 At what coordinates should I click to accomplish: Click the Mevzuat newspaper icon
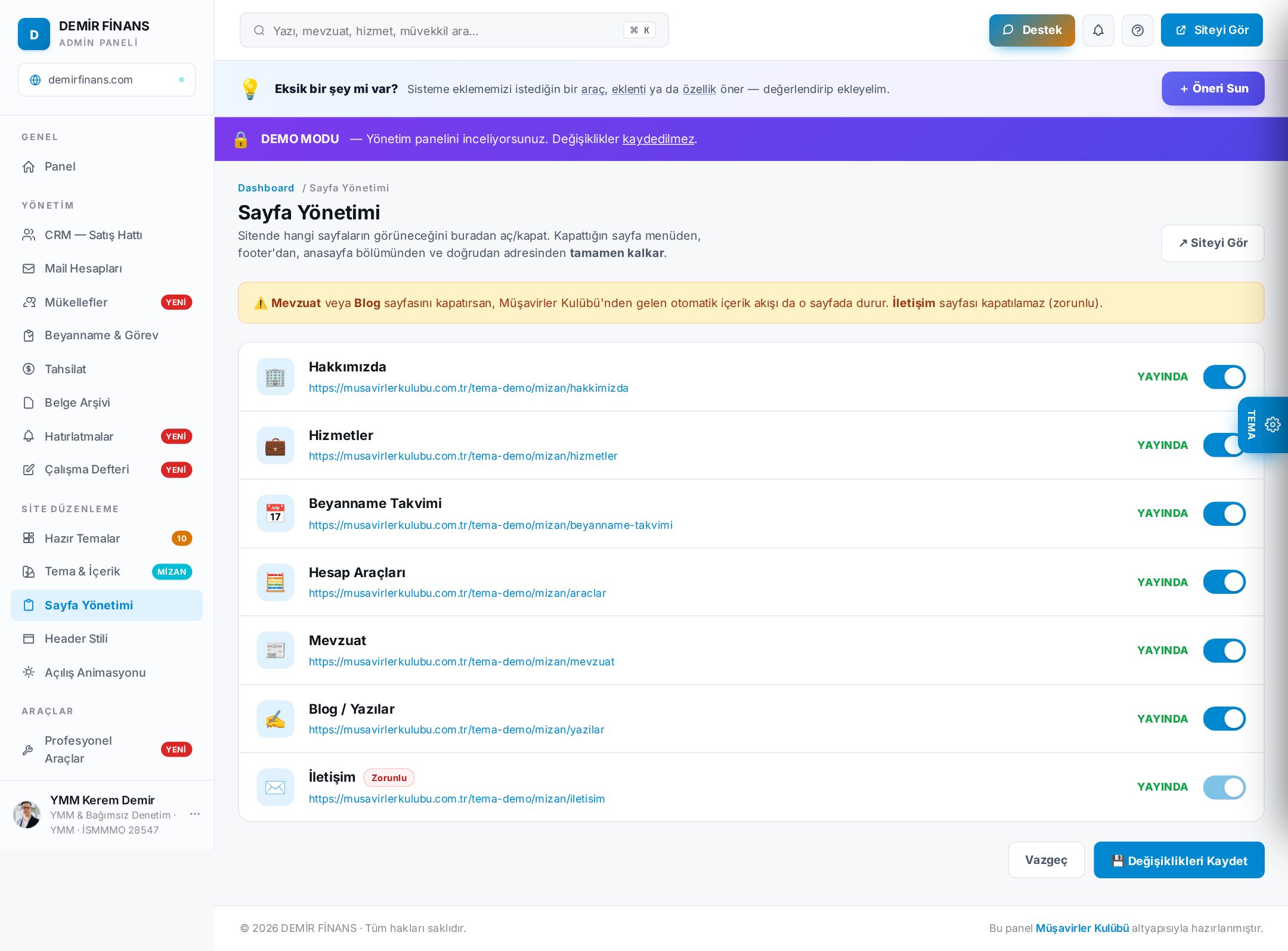275,650
